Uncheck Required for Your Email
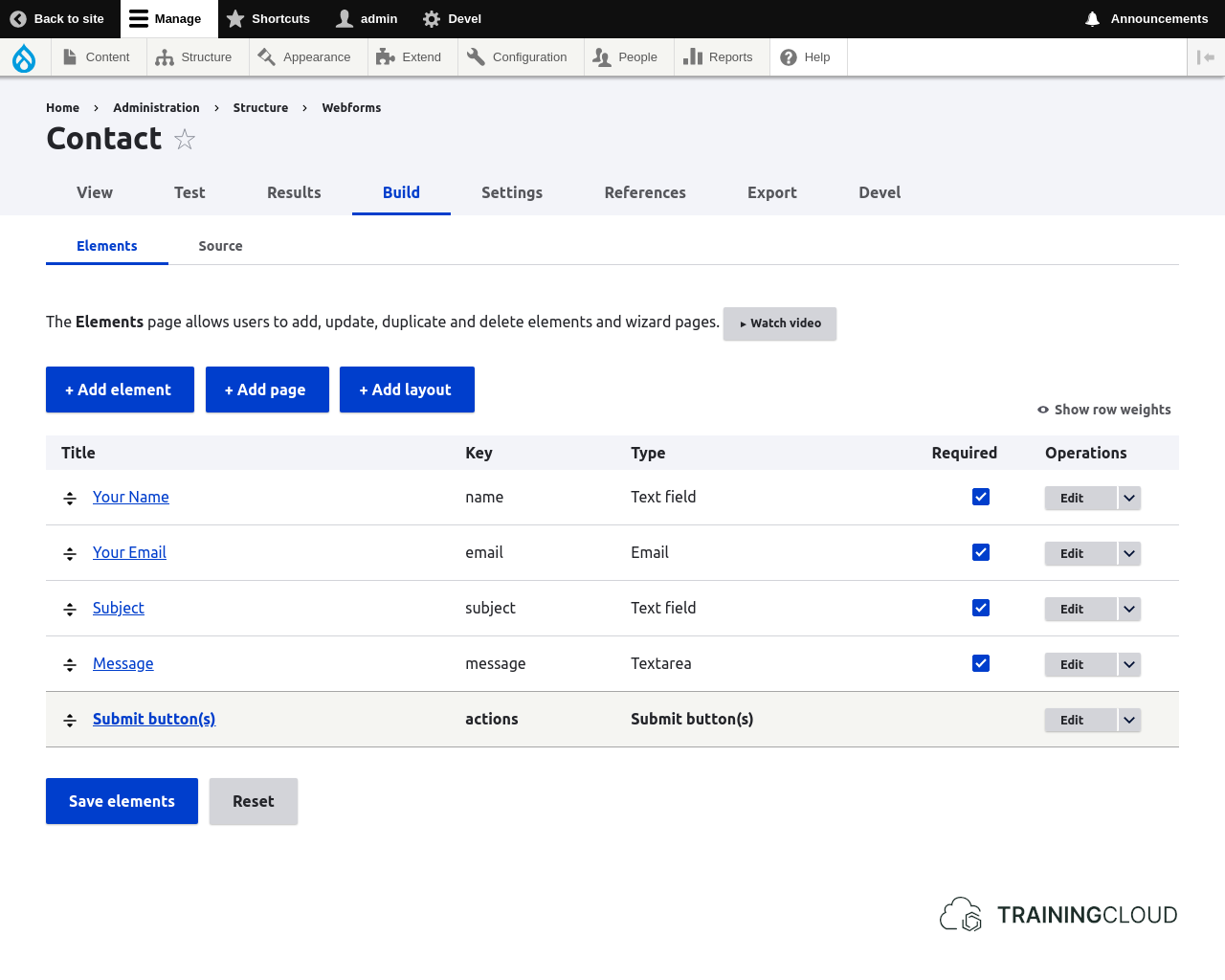 [x=981, y=552]
